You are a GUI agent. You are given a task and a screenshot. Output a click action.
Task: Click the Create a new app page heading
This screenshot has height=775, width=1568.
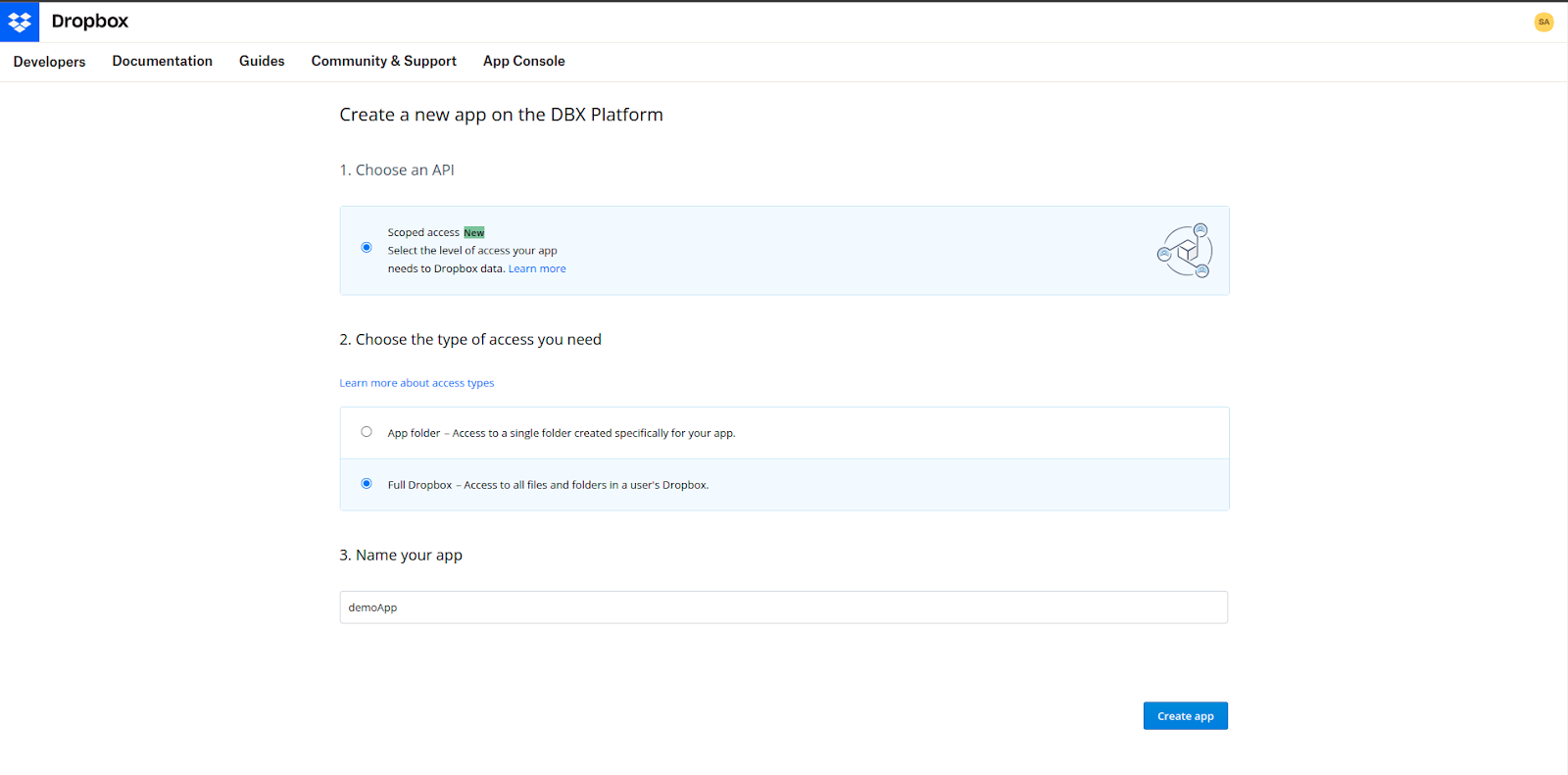point(501,115)
